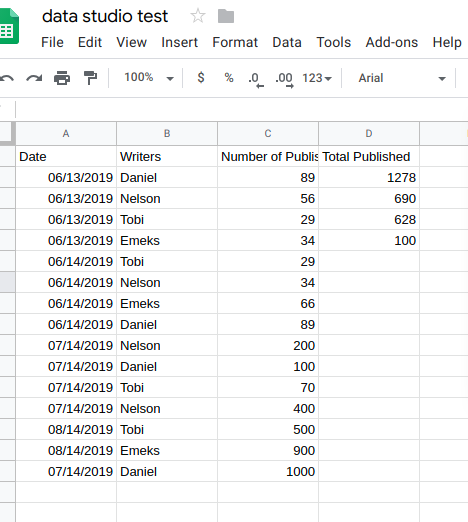The image size is (468, 522).
Task: Open the 100% zoom dropdown
Action: pos(149,78)
